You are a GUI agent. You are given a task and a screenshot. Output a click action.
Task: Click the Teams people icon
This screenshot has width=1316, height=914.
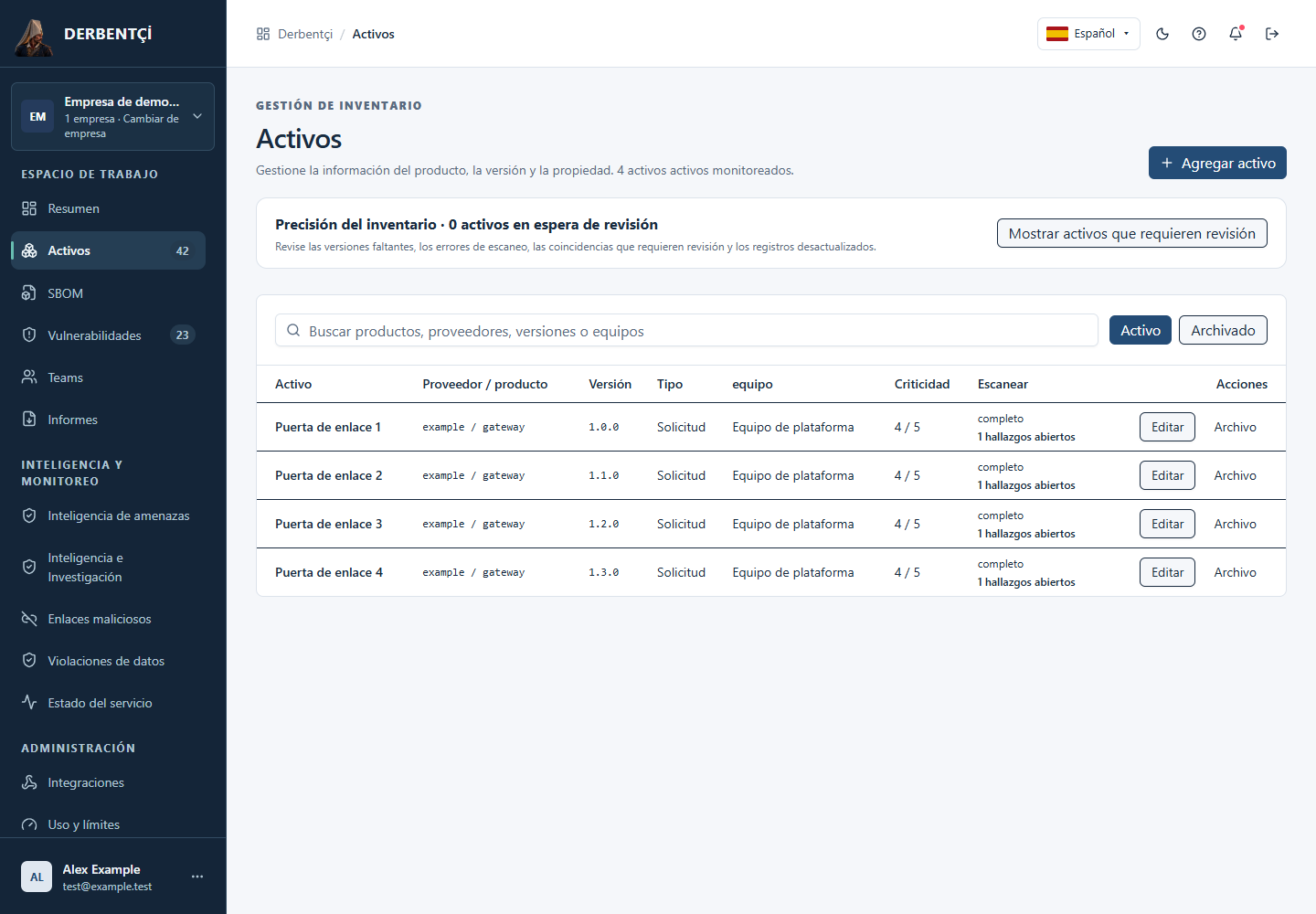tap(29, 377)
